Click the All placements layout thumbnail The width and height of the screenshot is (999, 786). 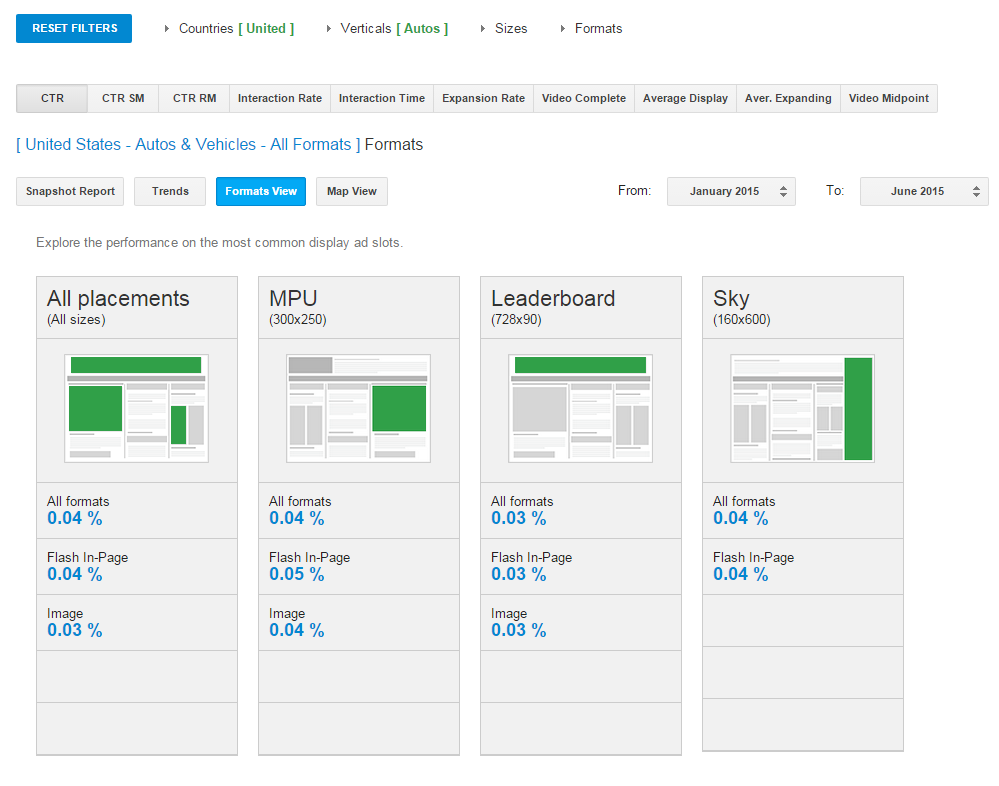pyautogui.click(x=136, y=408)
